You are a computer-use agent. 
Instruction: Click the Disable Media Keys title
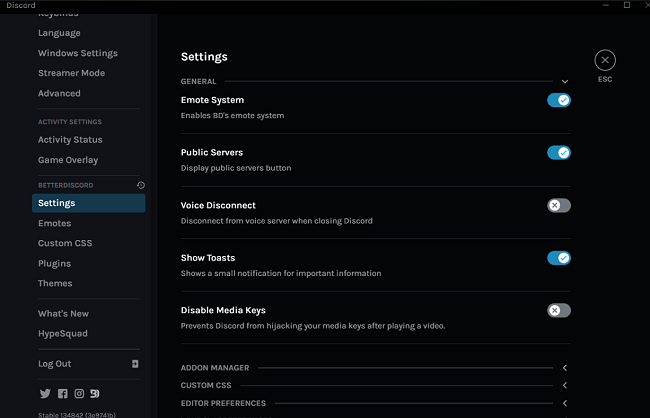click(x=223, y=310)
